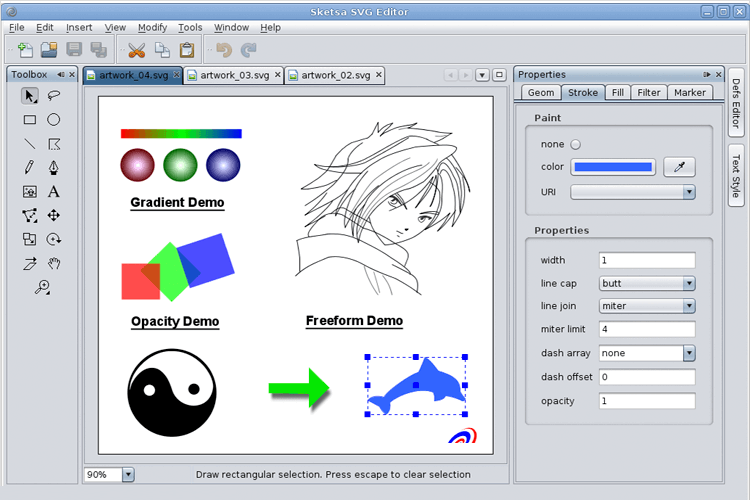Pick the Text tool in Toolbox
This screenshot has height=500, width=750.
click(x=54, y=191)
